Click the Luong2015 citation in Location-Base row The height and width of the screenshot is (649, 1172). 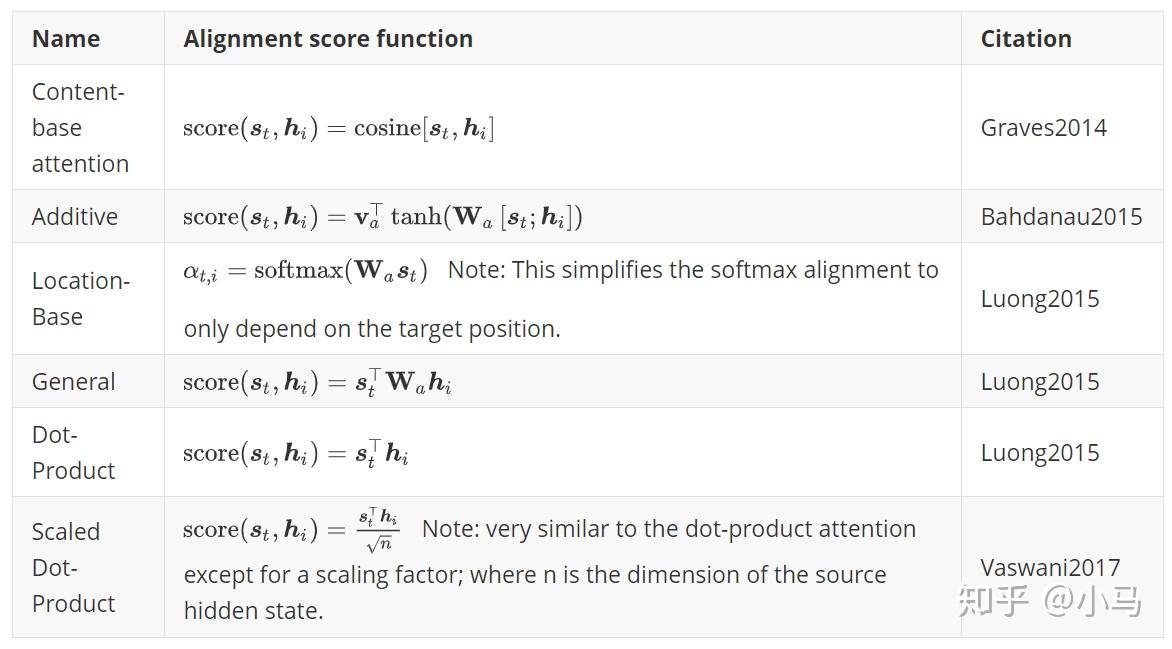pyautogui.click(x=1040, y=299)
